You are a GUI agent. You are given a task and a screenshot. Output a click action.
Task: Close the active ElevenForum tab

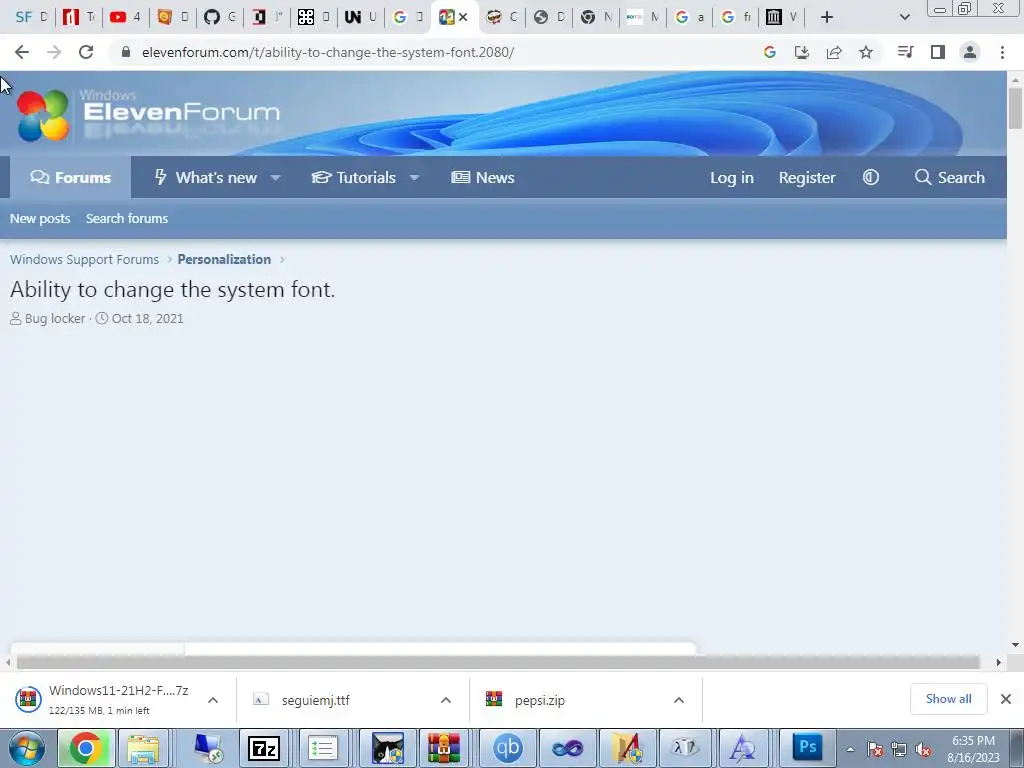[x=463, y=17]
